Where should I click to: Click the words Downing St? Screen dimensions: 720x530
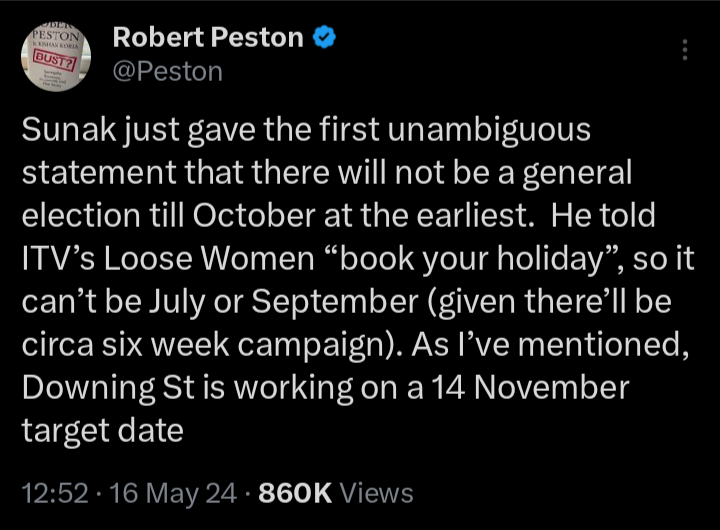pyautogui.click(x=108, y=388)
